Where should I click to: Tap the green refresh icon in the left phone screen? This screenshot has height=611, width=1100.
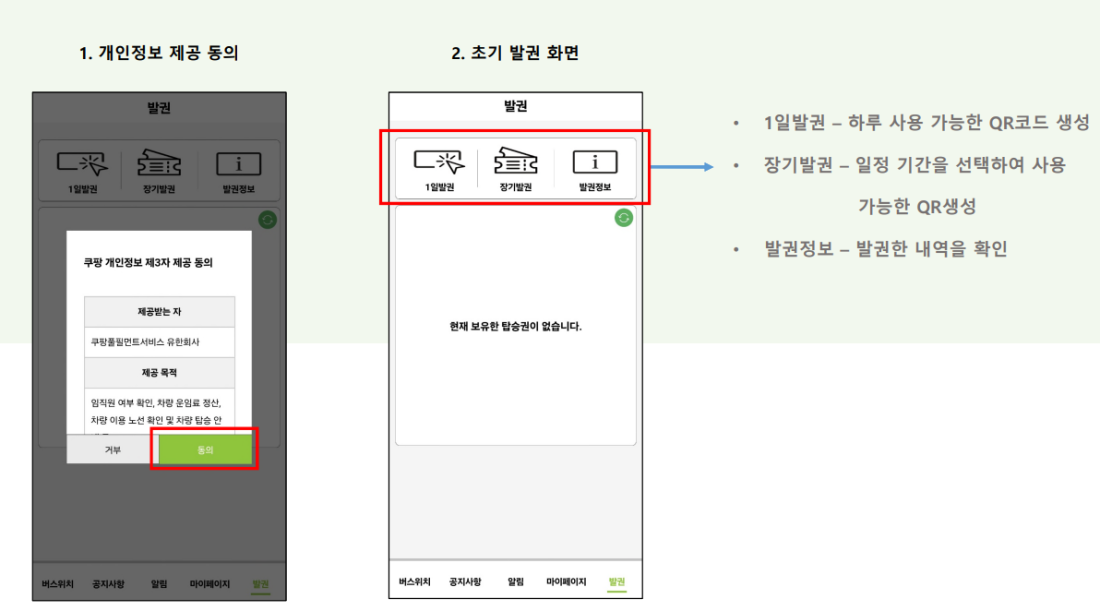pos(267,220)
